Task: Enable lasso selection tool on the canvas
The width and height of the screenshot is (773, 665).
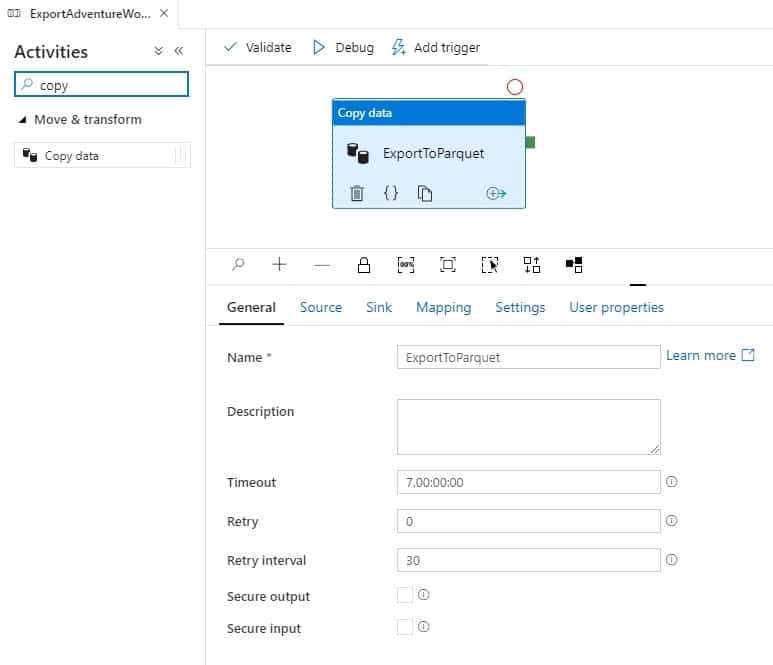Action: (490, 265)
